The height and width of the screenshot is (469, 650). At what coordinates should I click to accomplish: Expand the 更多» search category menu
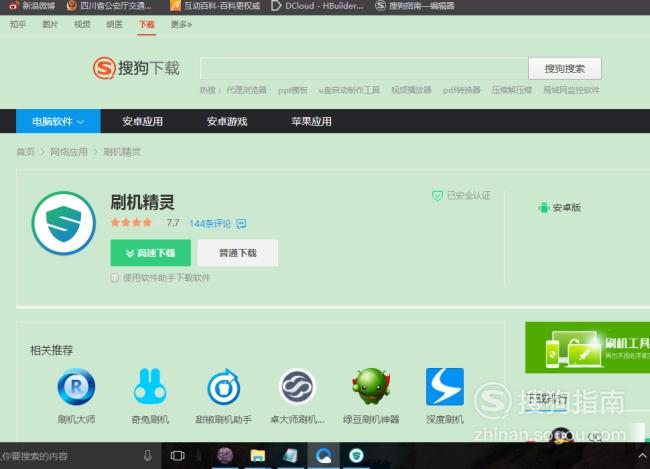point(181,24)
